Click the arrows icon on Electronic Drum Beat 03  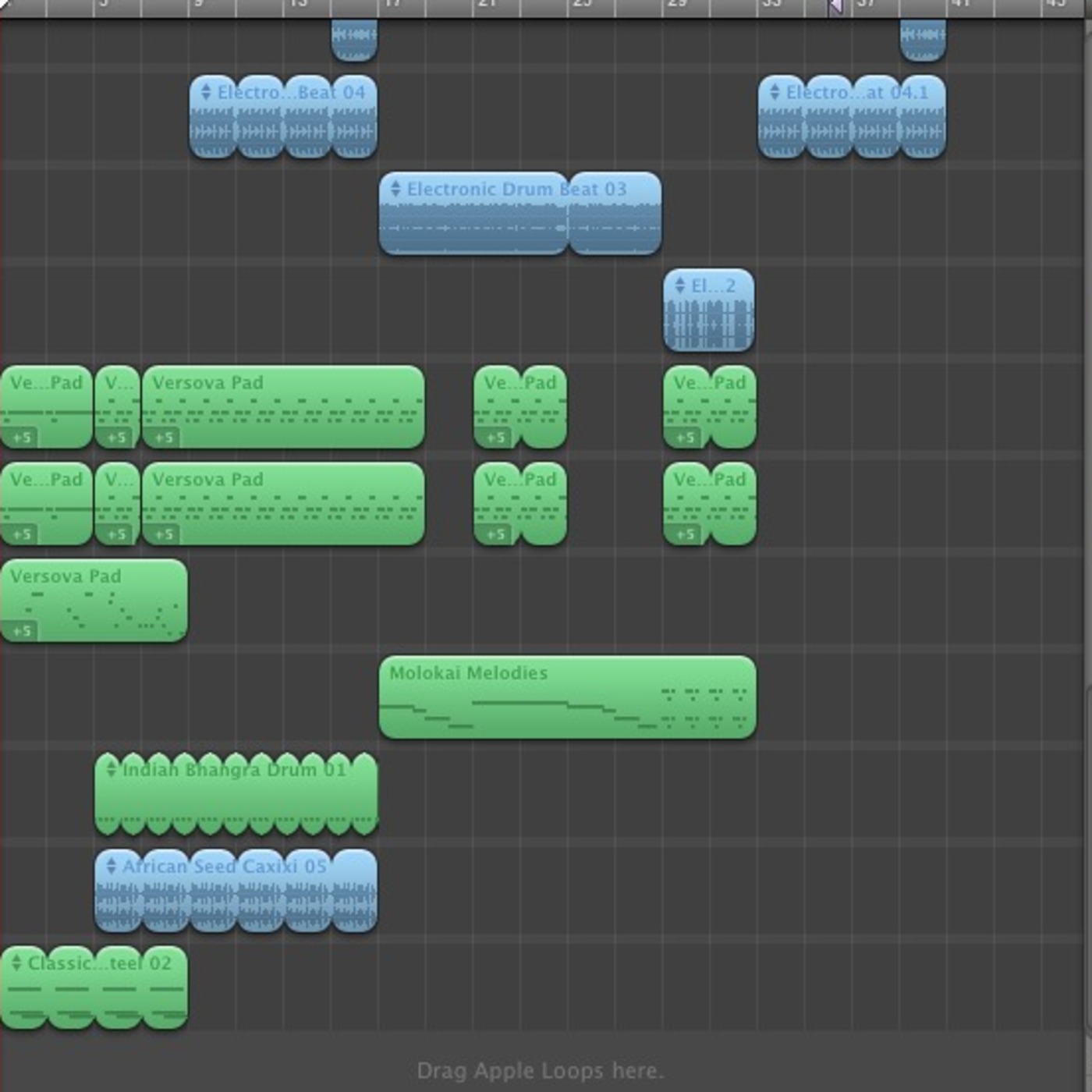[395, 189]
